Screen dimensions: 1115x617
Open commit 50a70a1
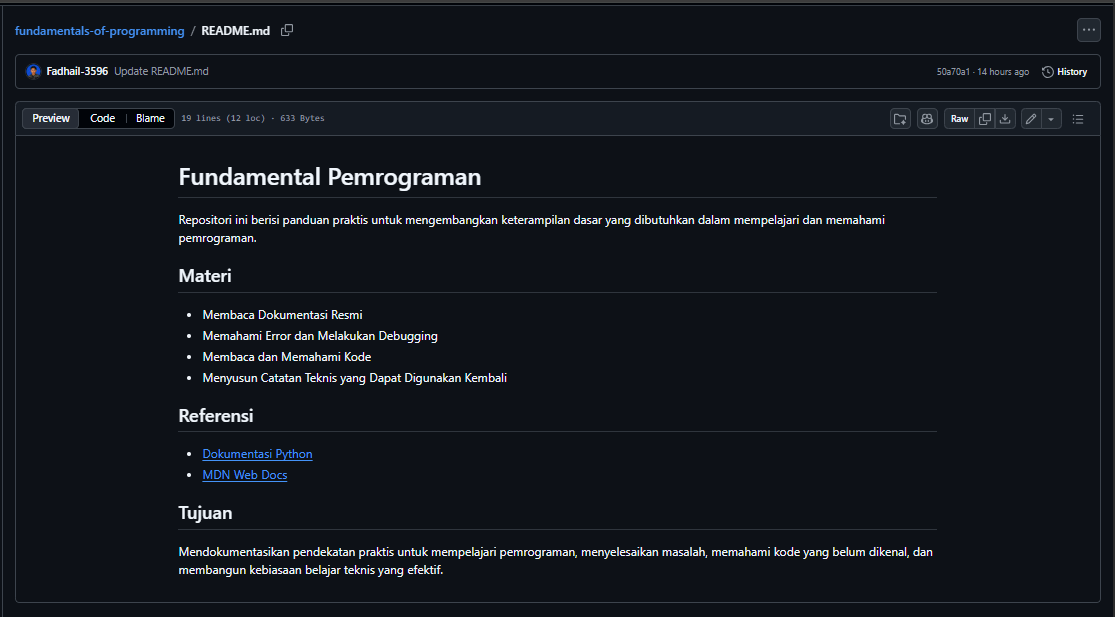[x=953, y=72]
